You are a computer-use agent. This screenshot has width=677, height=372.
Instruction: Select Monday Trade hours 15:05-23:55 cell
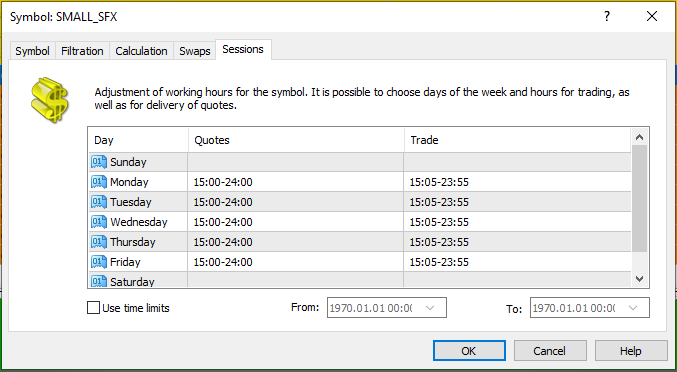[x=517, y=182]
